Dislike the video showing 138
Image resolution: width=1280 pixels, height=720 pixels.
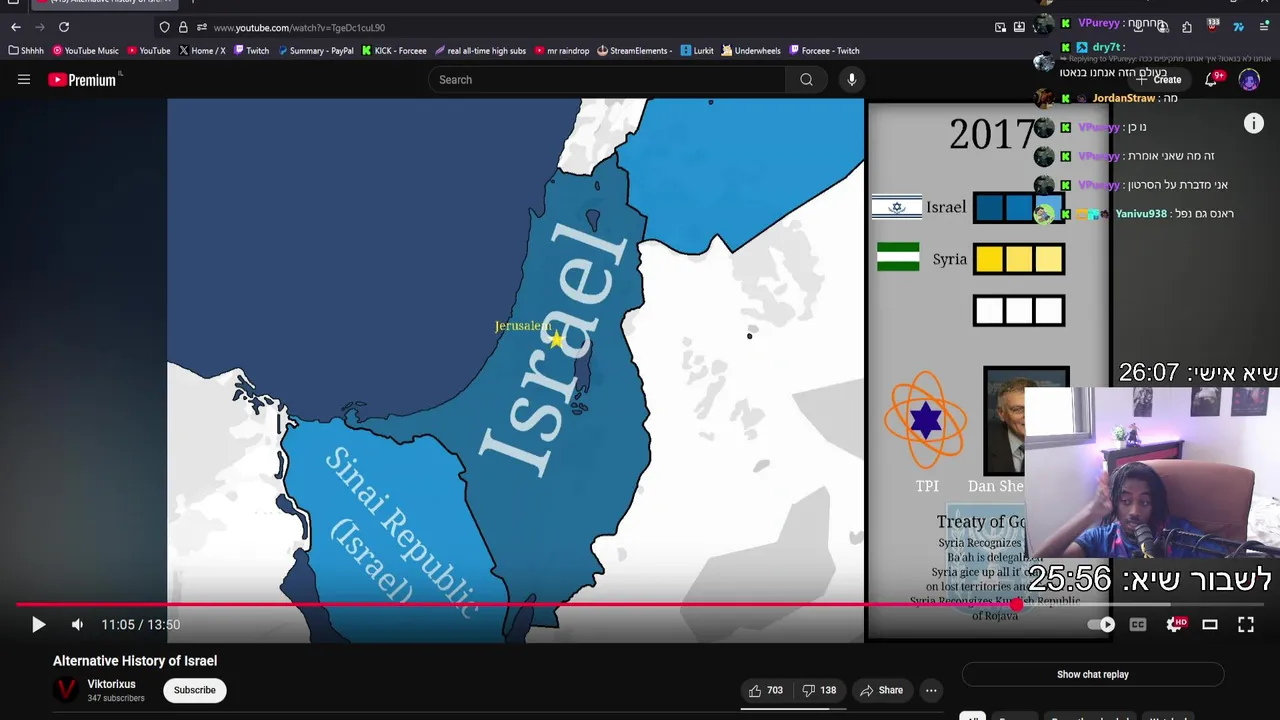click(820, 690)
